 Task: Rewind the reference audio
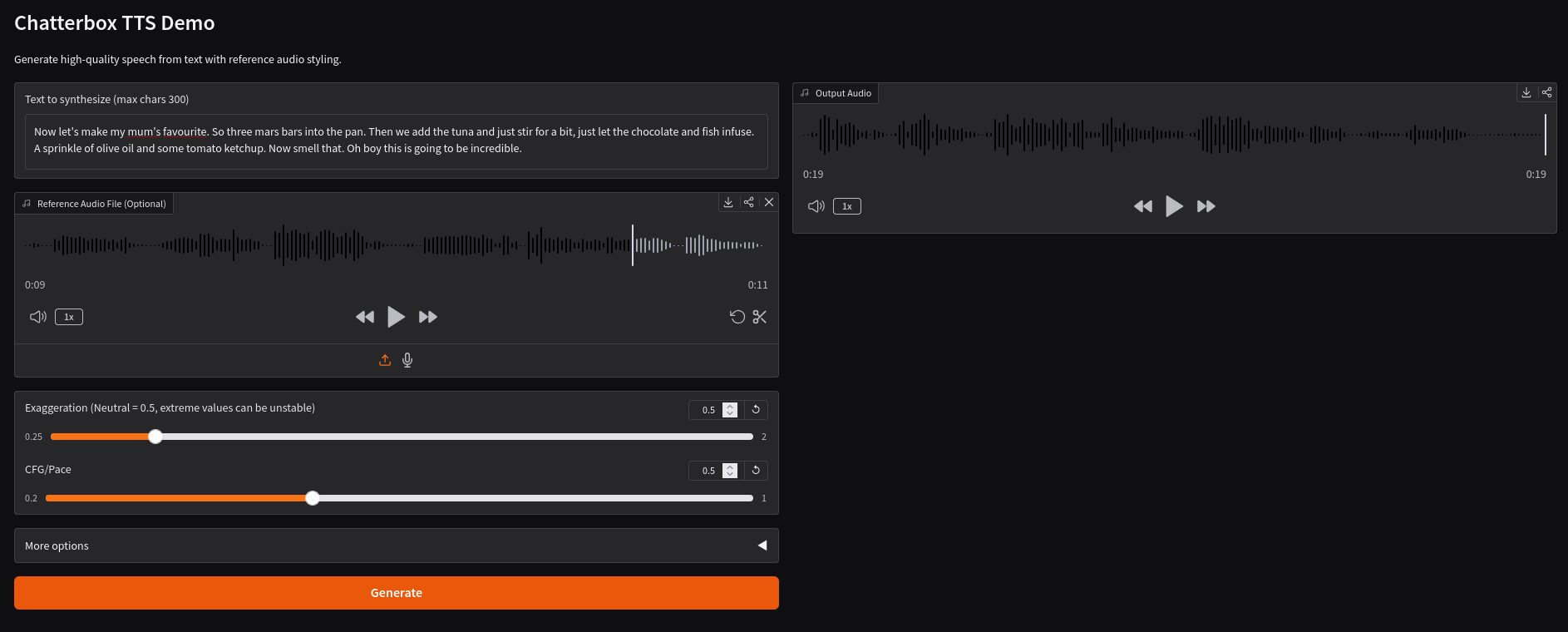[365, 317]
